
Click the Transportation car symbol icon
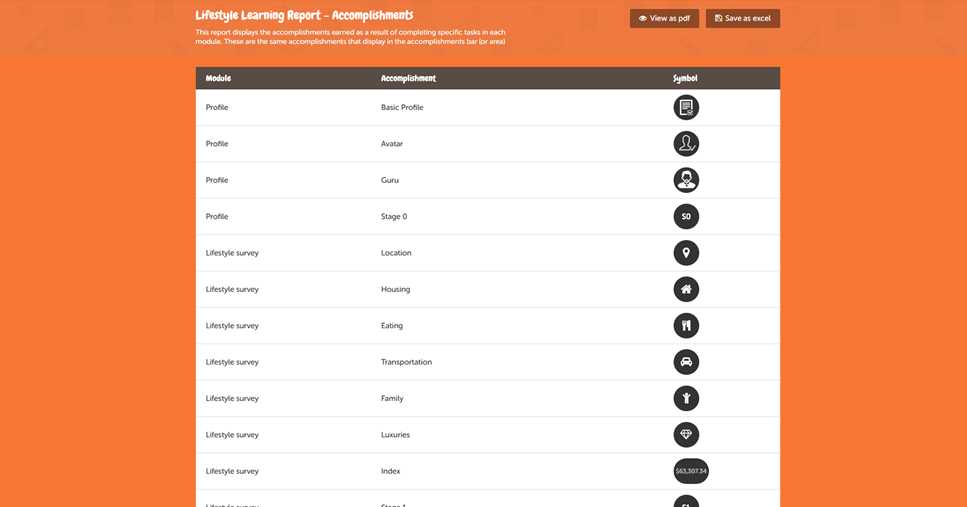[x=686, y=362]
